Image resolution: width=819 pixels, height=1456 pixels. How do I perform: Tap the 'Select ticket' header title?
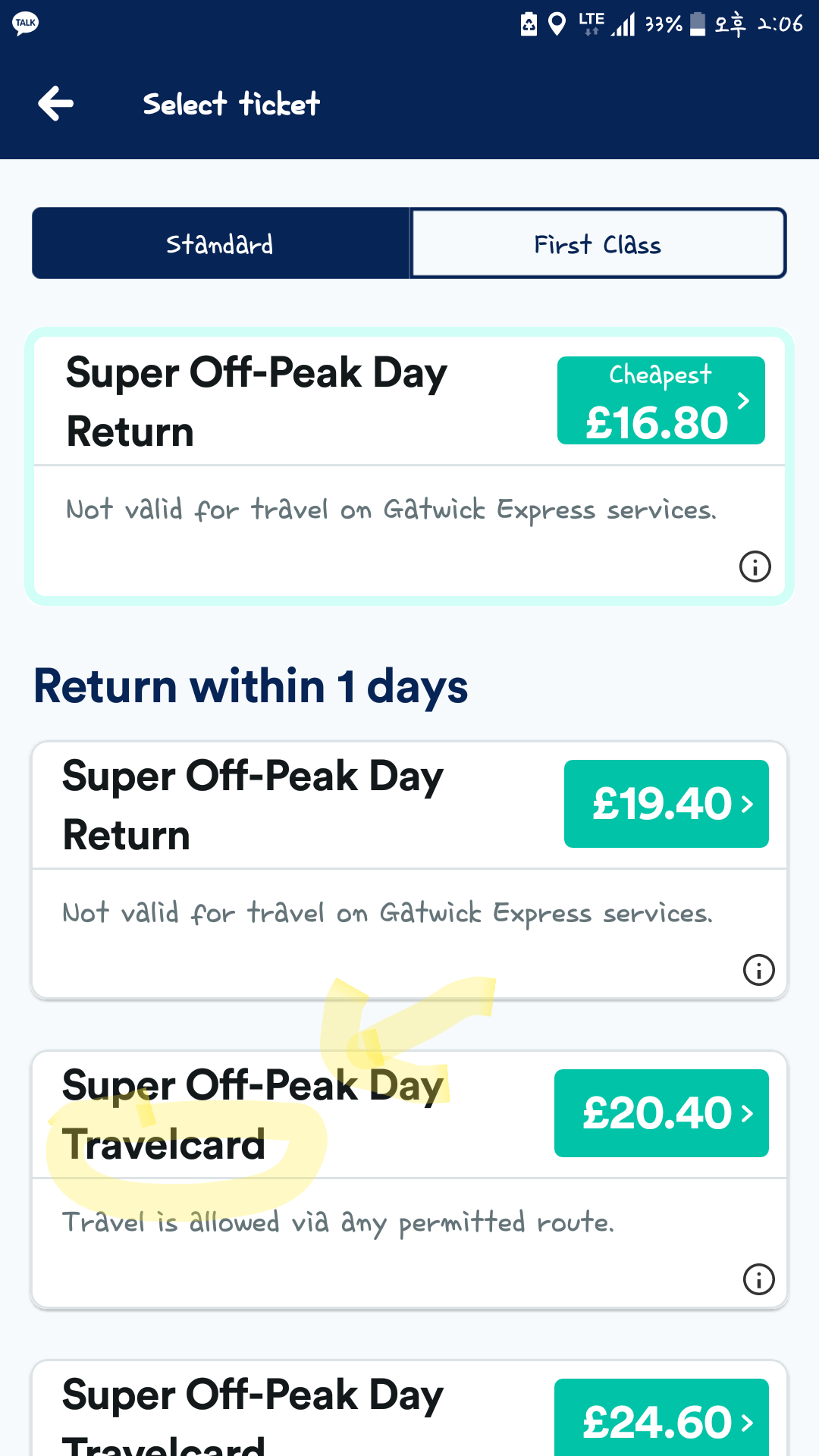(231, 104)
